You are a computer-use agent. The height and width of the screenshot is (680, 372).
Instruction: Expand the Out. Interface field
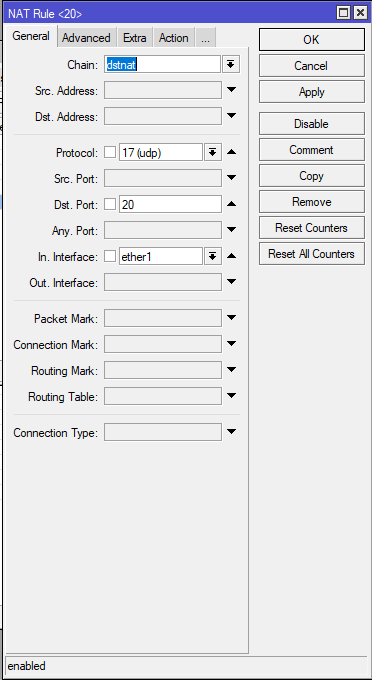coord(232,281)
